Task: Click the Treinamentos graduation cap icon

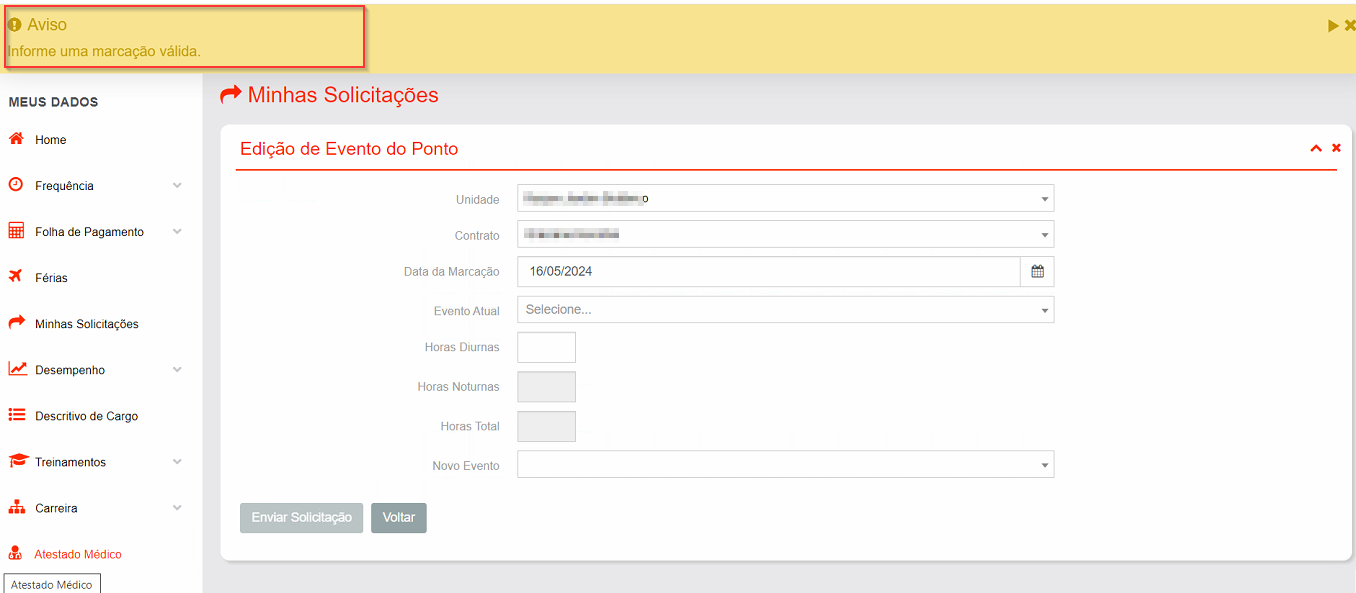Action: (17, 461)
